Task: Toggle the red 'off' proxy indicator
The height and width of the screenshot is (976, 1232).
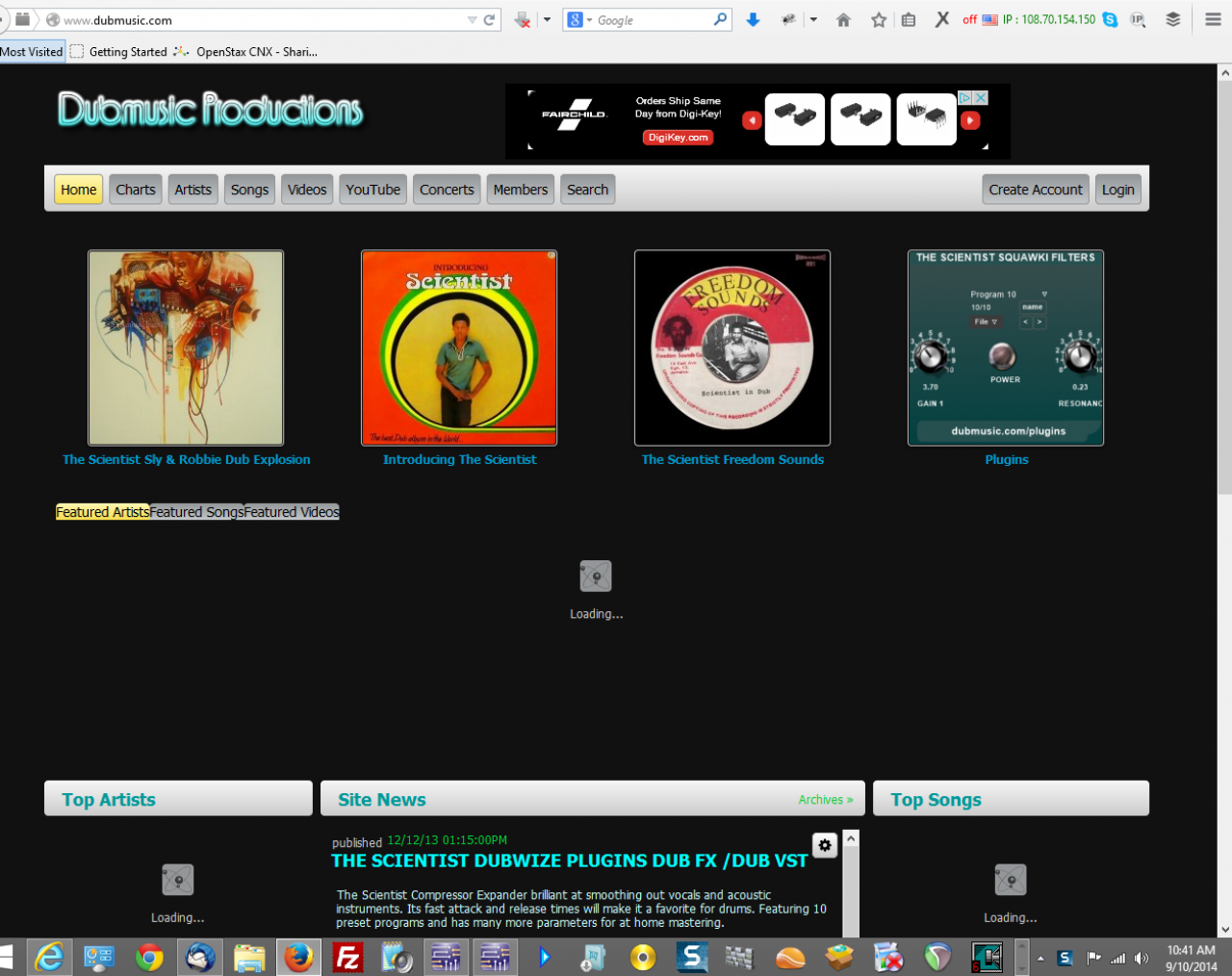Action: [969, 19]
